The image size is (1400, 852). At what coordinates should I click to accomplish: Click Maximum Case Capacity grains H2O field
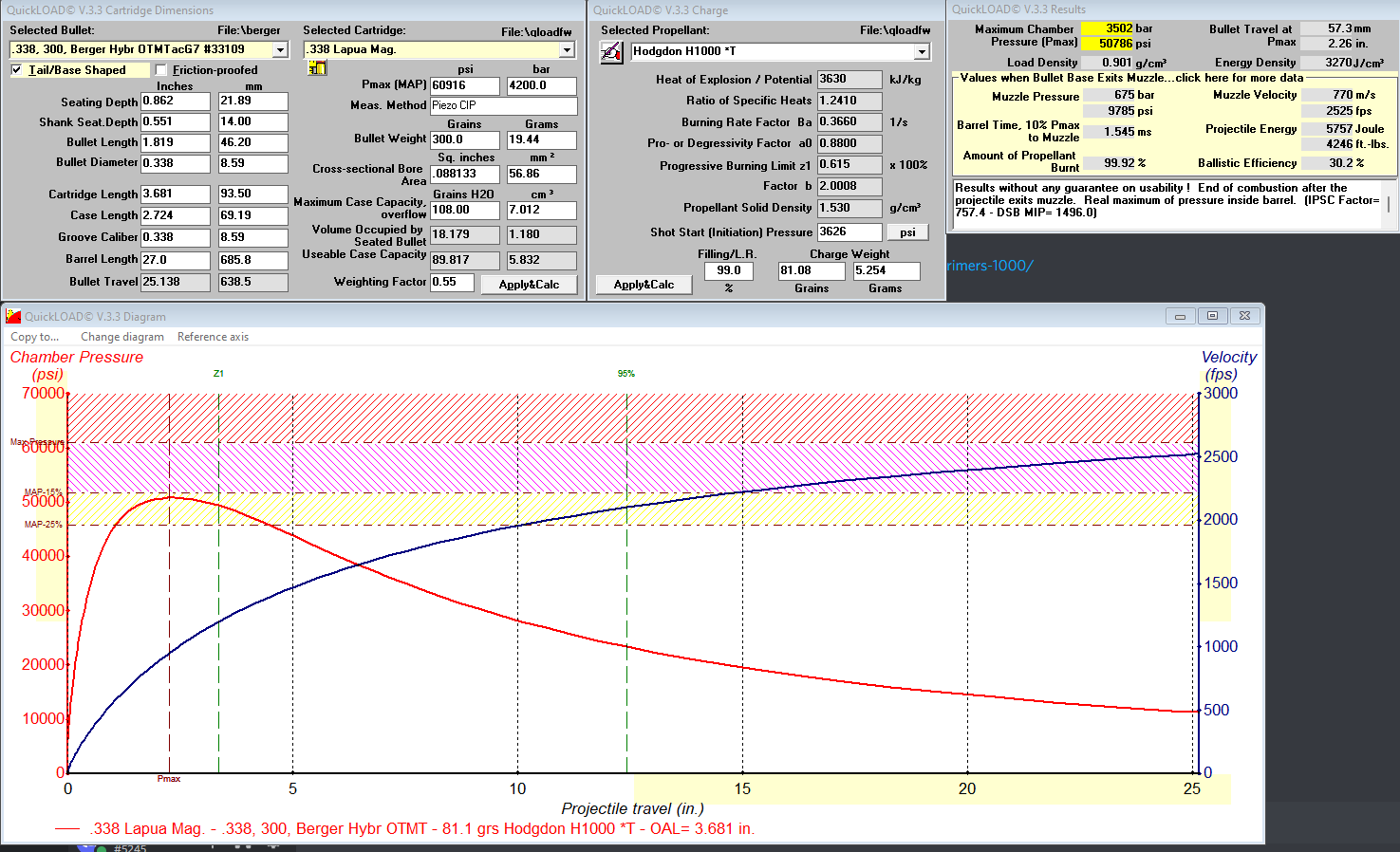464,210
